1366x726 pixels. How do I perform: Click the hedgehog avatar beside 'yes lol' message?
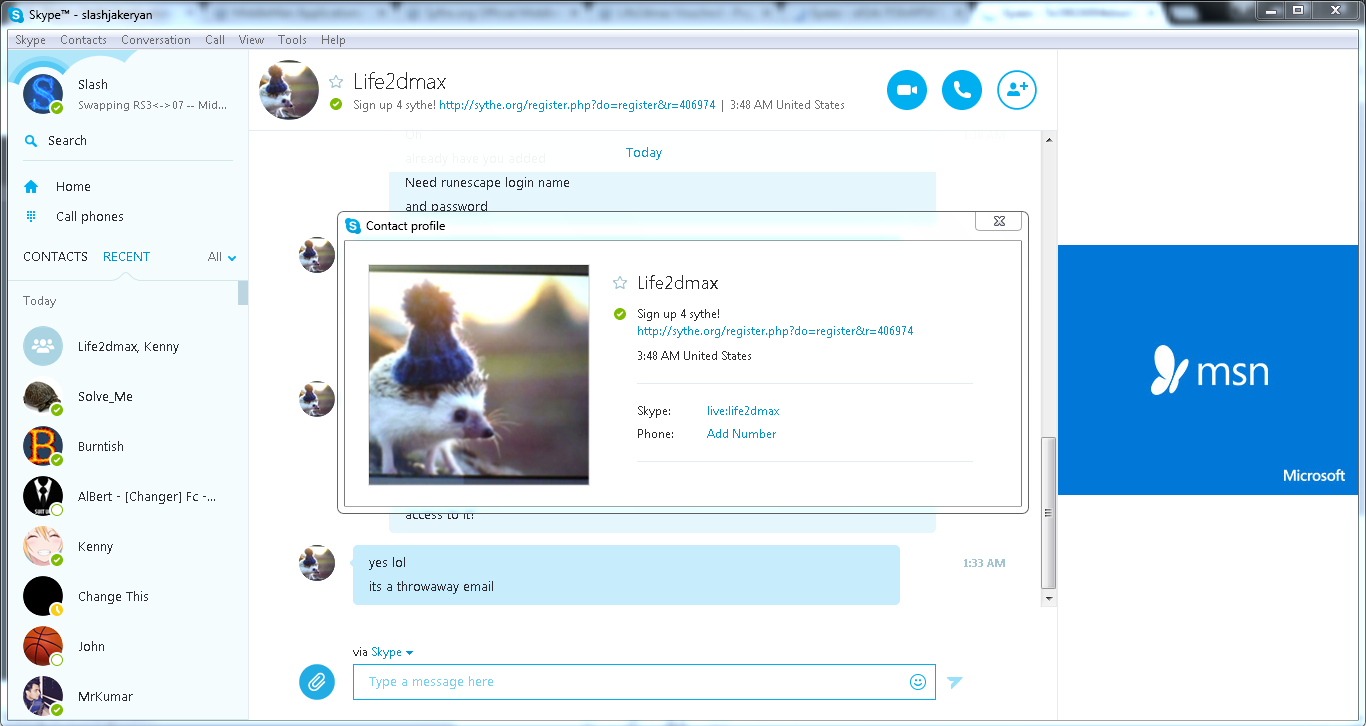coord(317,563)
